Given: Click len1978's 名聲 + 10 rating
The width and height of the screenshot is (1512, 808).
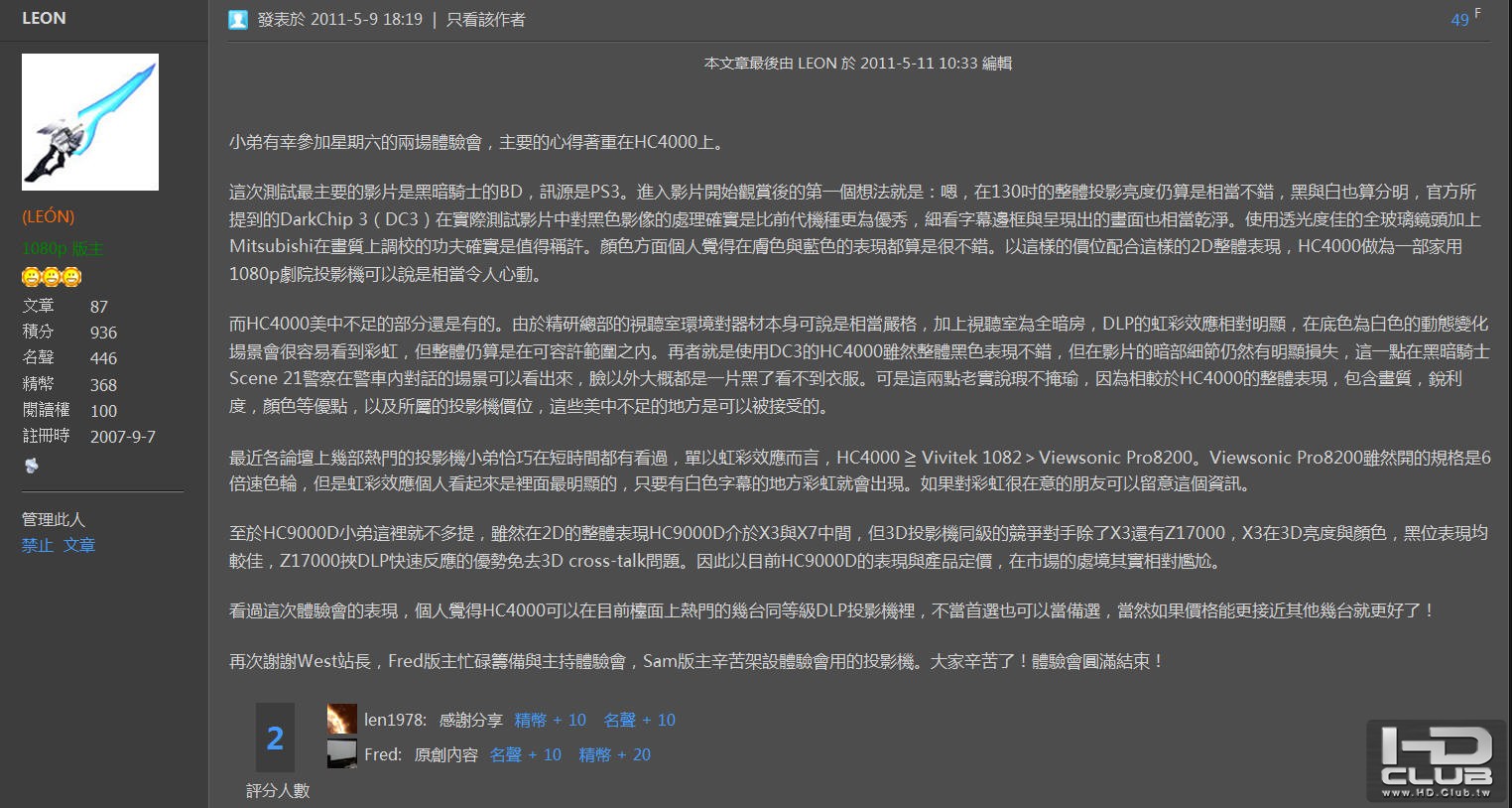Looking at the screenshot, I should tap(640, 720).
